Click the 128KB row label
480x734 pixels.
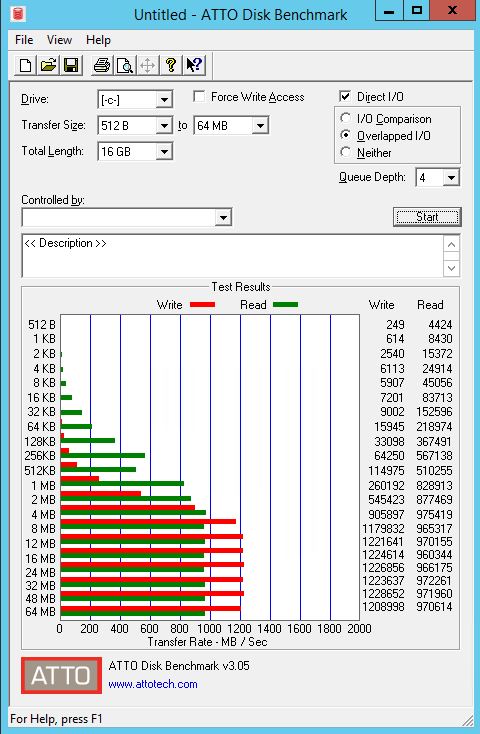coord(40,441)
